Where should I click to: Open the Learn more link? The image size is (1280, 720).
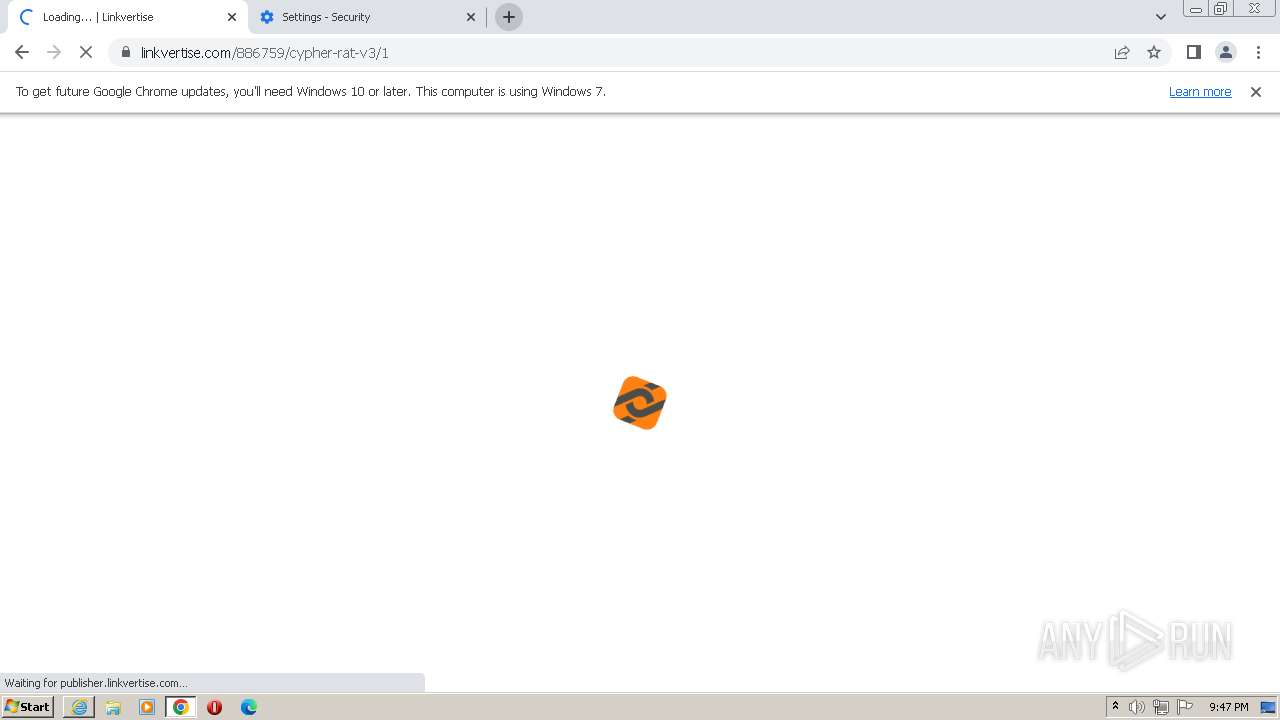[x=1200, y=91]
